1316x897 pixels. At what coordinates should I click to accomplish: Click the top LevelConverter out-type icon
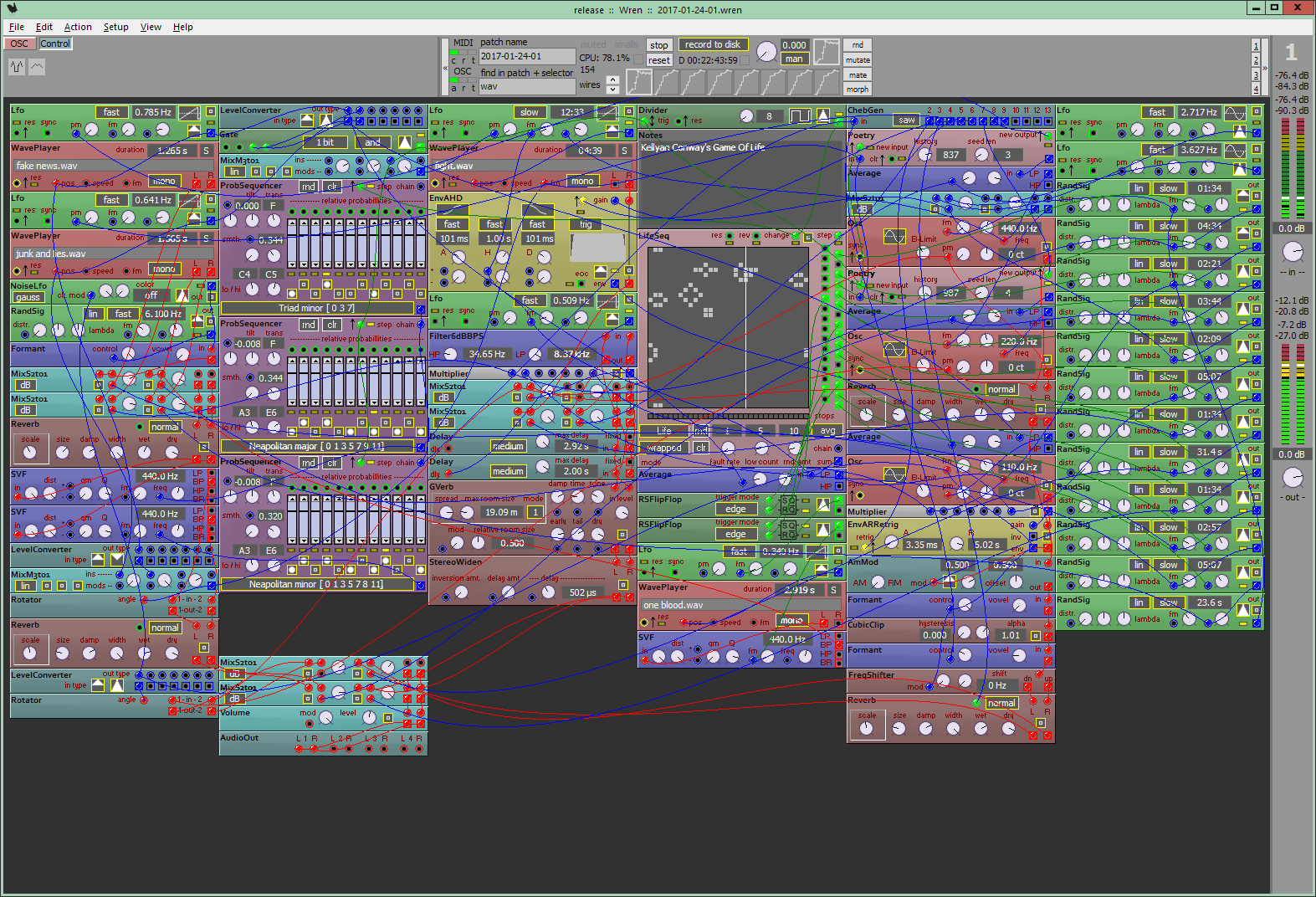pos(326,120)
